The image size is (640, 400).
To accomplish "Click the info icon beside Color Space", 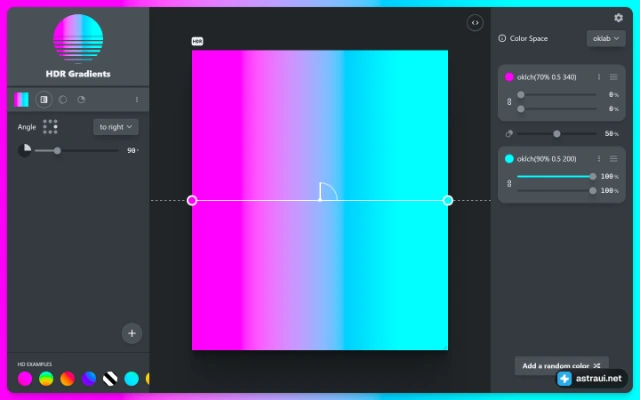I will point(502,38).
